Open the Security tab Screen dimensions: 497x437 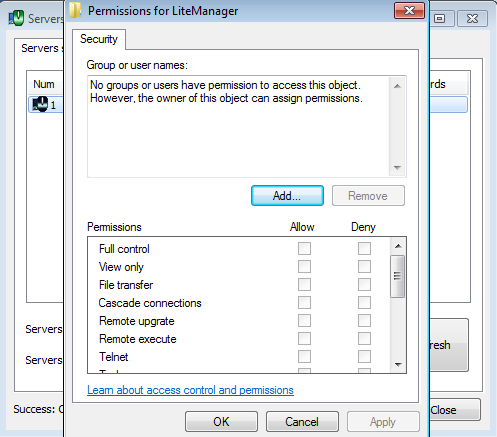(x=99, y=39)
